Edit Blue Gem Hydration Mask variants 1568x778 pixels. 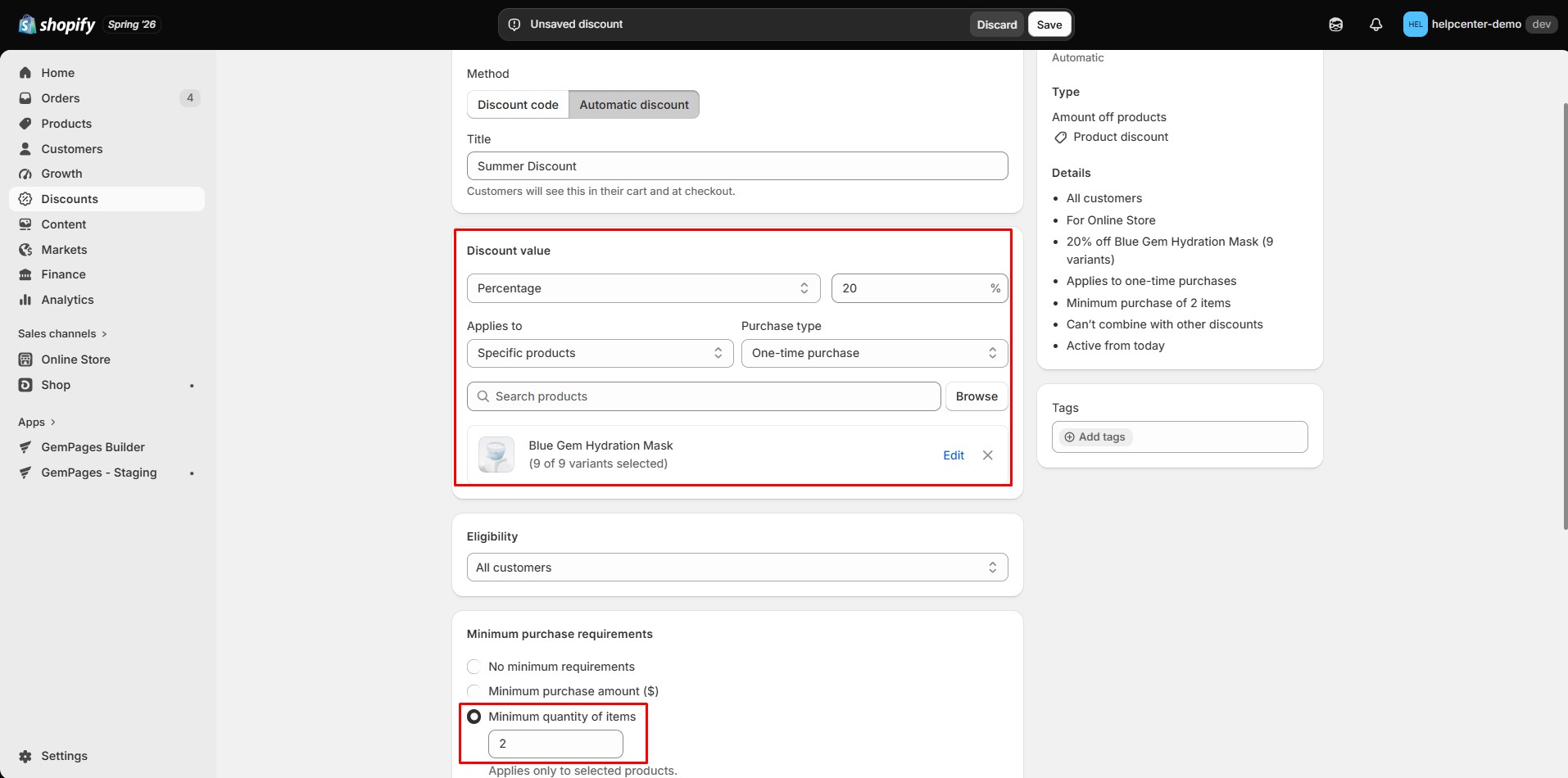coord(954,455)
